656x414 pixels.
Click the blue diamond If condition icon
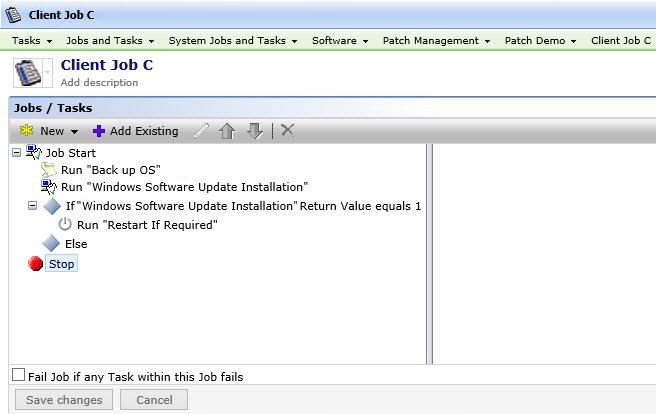52,206
